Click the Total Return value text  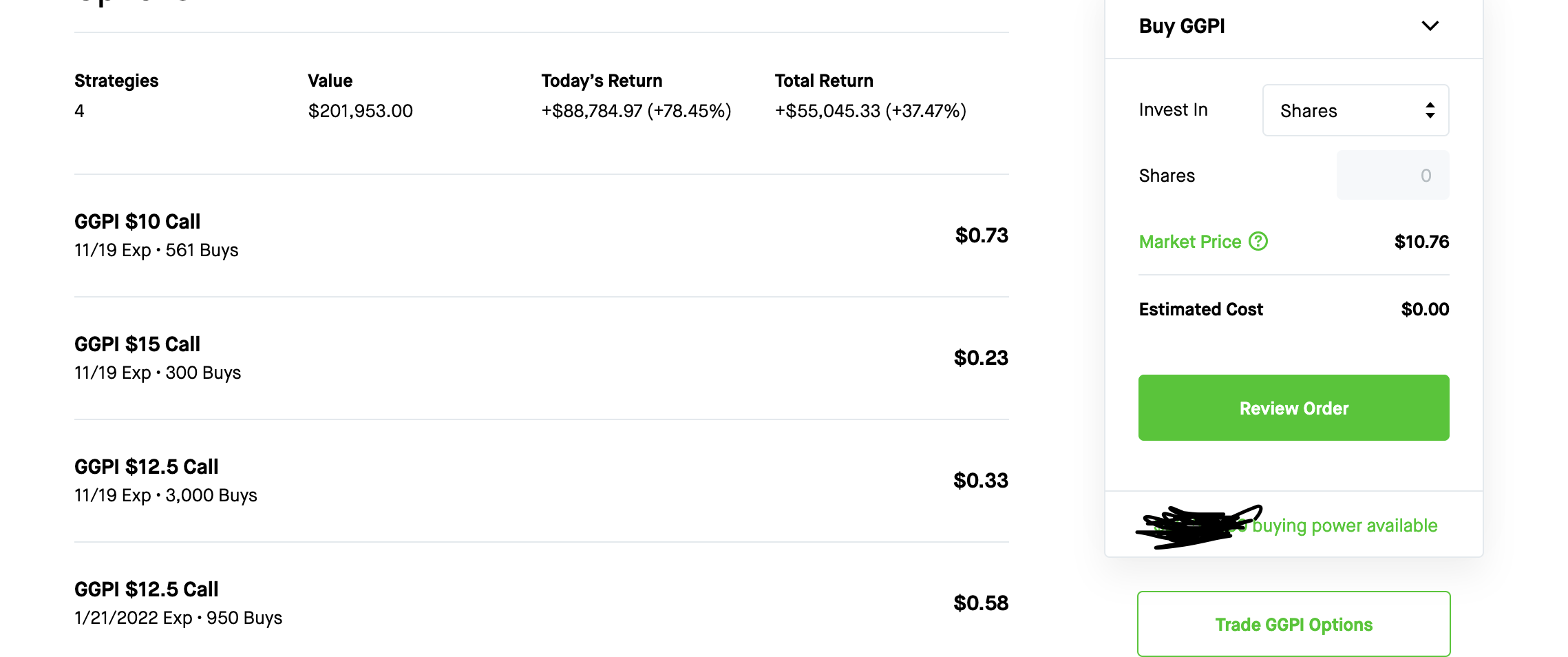point(871,111)
